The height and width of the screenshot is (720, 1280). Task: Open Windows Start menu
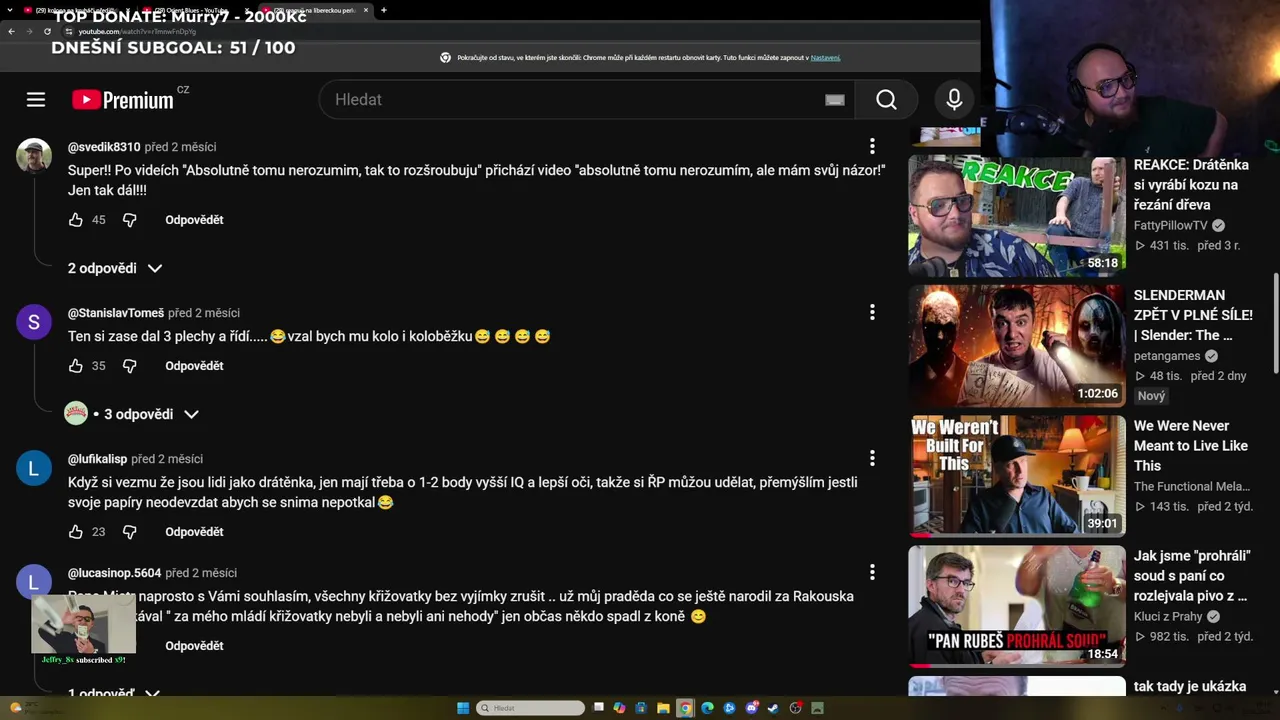pos(463,708)
